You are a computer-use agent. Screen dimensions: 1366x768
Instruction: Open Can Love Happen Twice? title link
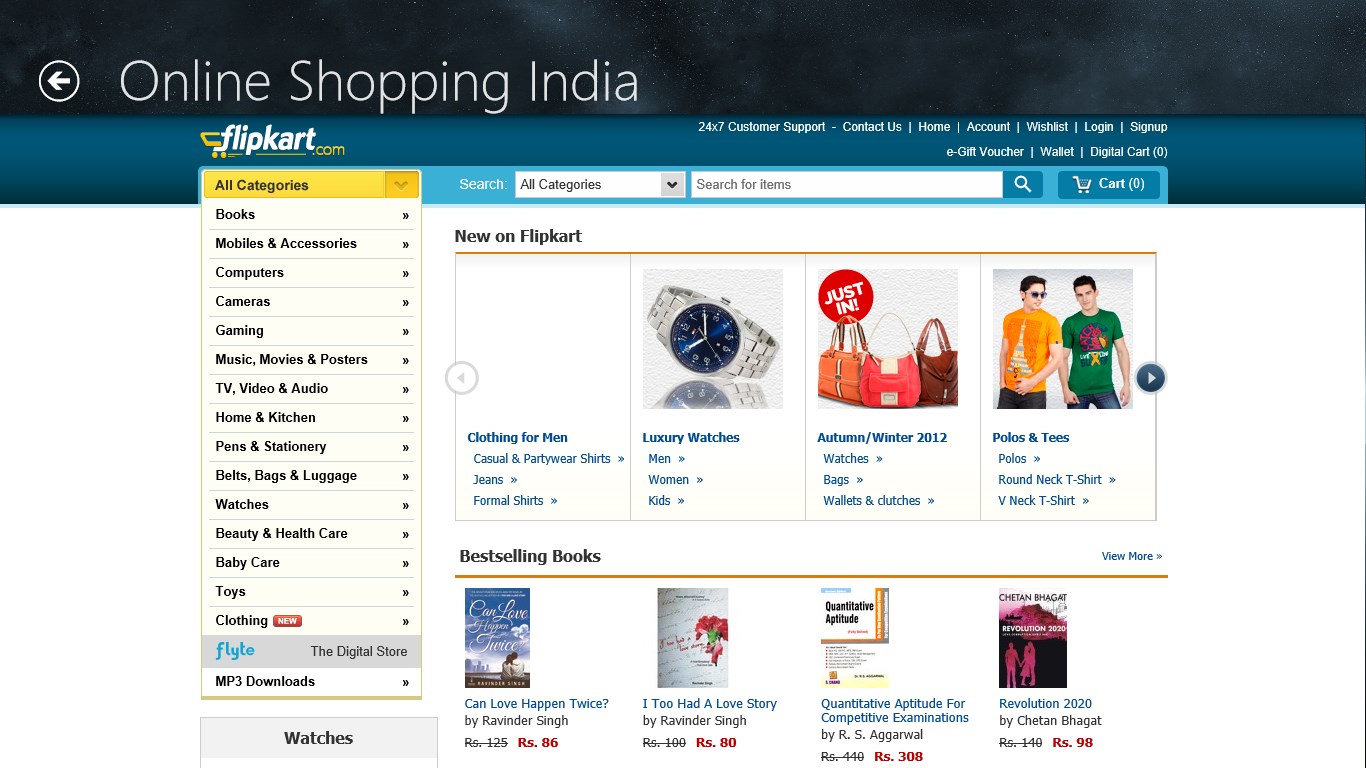(x=536, y=704)
